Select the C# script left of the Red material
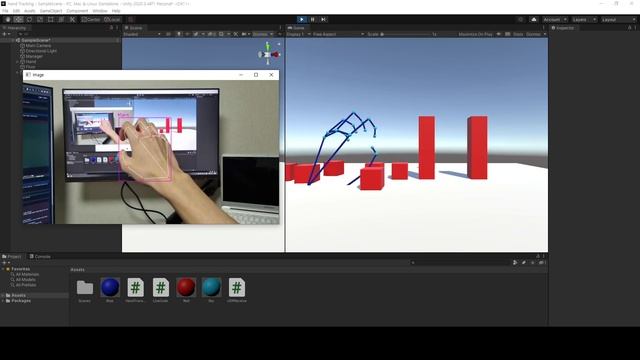The height and width of the screenshot is (360, 640). (x=160, y=290)
